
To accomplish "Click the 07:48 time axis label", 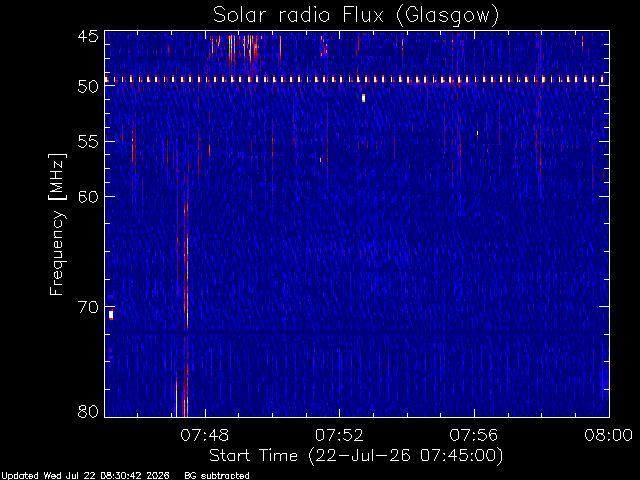I will (x=205, y=436).
